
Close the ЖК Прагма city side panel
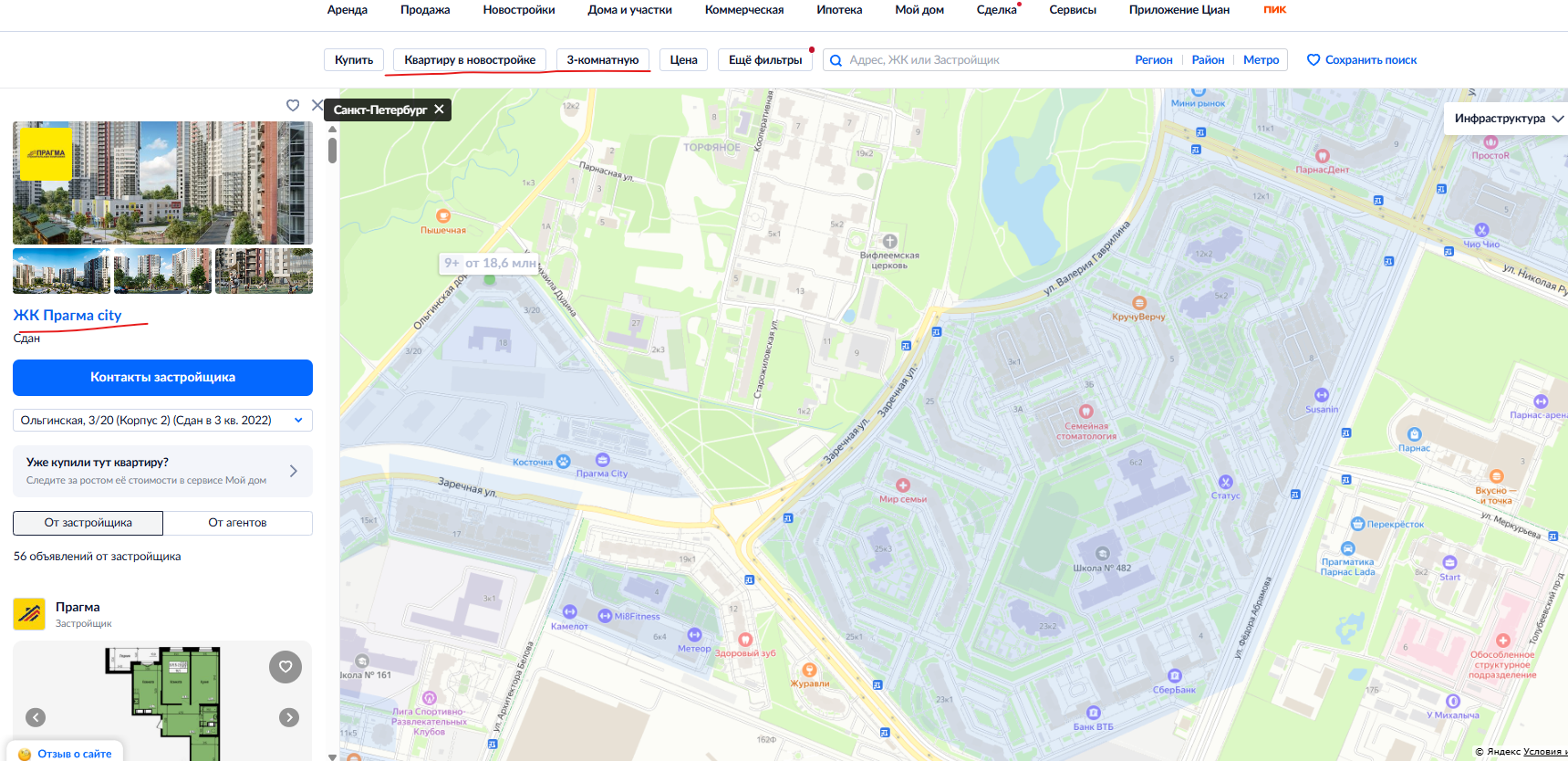point(317,105)
